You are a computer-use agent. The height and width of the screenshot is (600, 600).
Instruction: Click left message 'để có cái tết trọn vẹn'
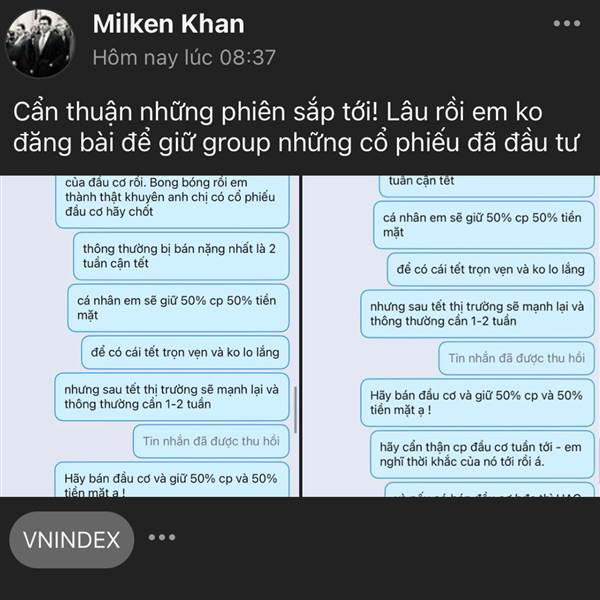[185, 352]
